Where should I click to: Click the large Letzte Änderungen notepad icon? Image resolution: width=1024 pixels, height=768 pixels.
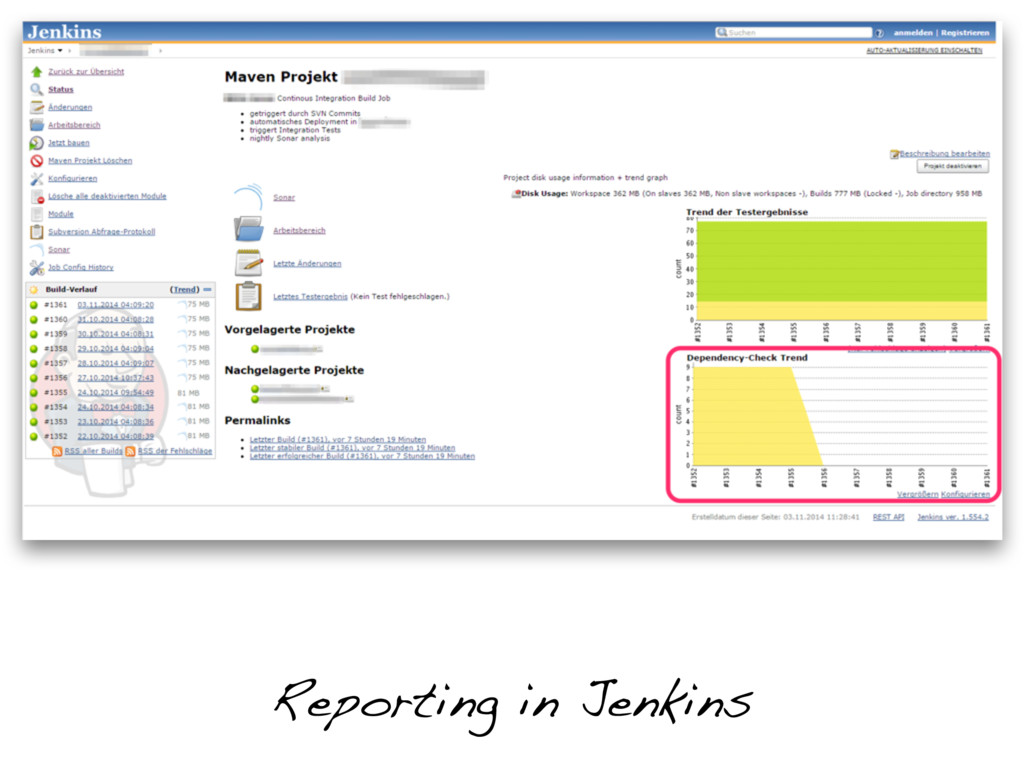[x=249, y=263]
